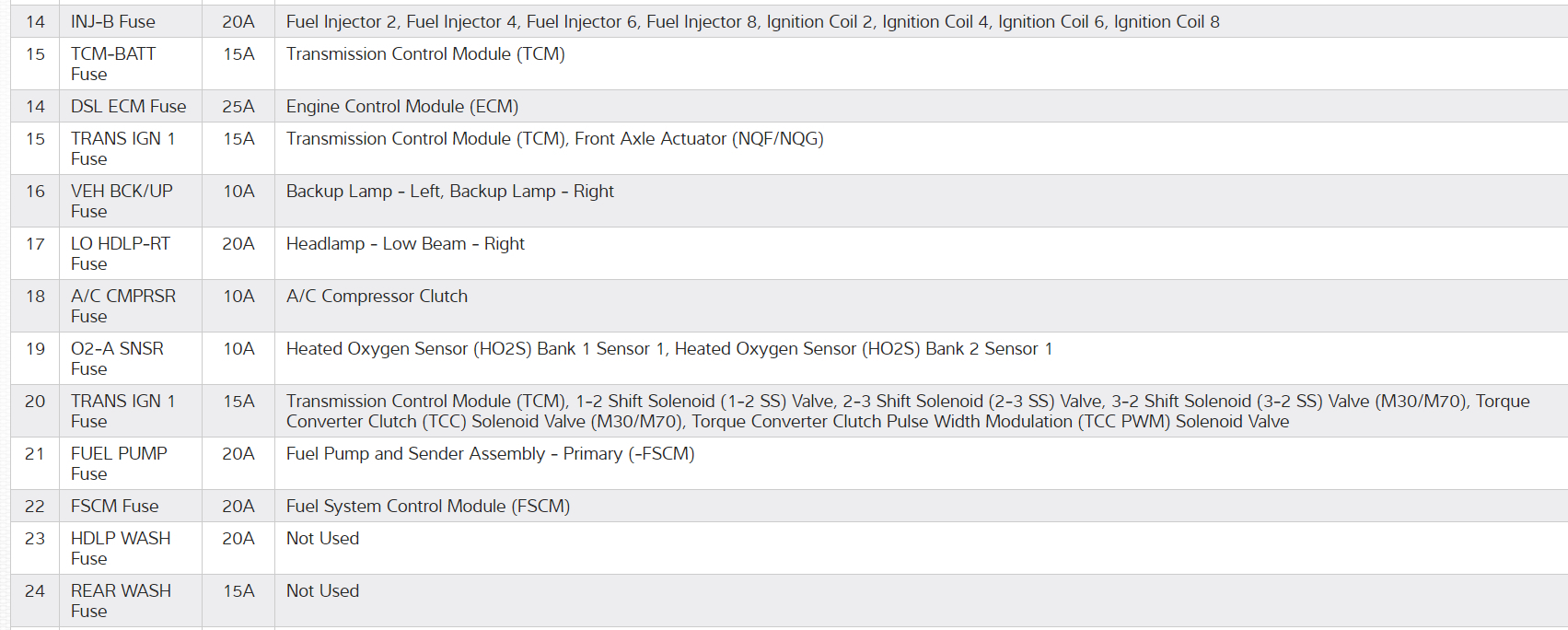Select the Backup Lamp description text

click(x=449, y=192)
